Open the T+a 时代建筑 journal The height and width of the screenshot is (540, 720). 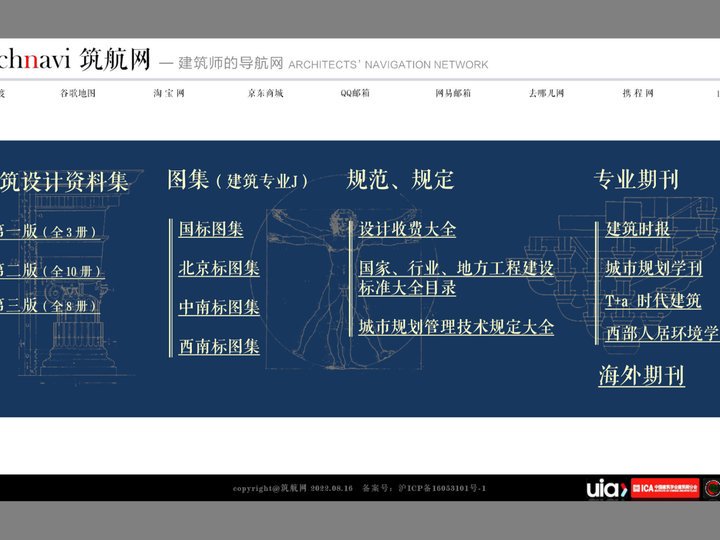[x=653, y=301]
